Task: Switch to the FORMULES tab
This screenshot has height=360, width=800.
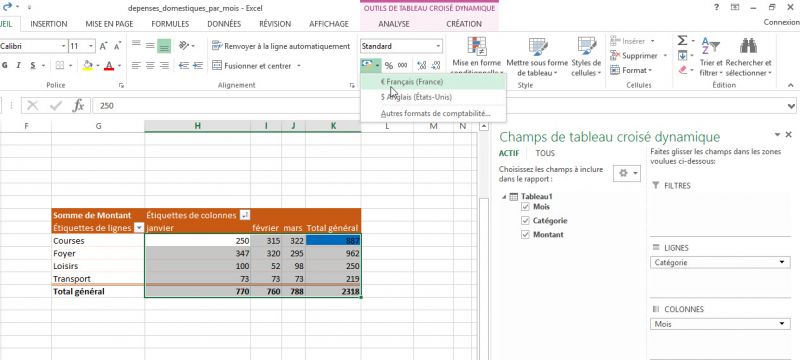Action: (x=170, y=24)
